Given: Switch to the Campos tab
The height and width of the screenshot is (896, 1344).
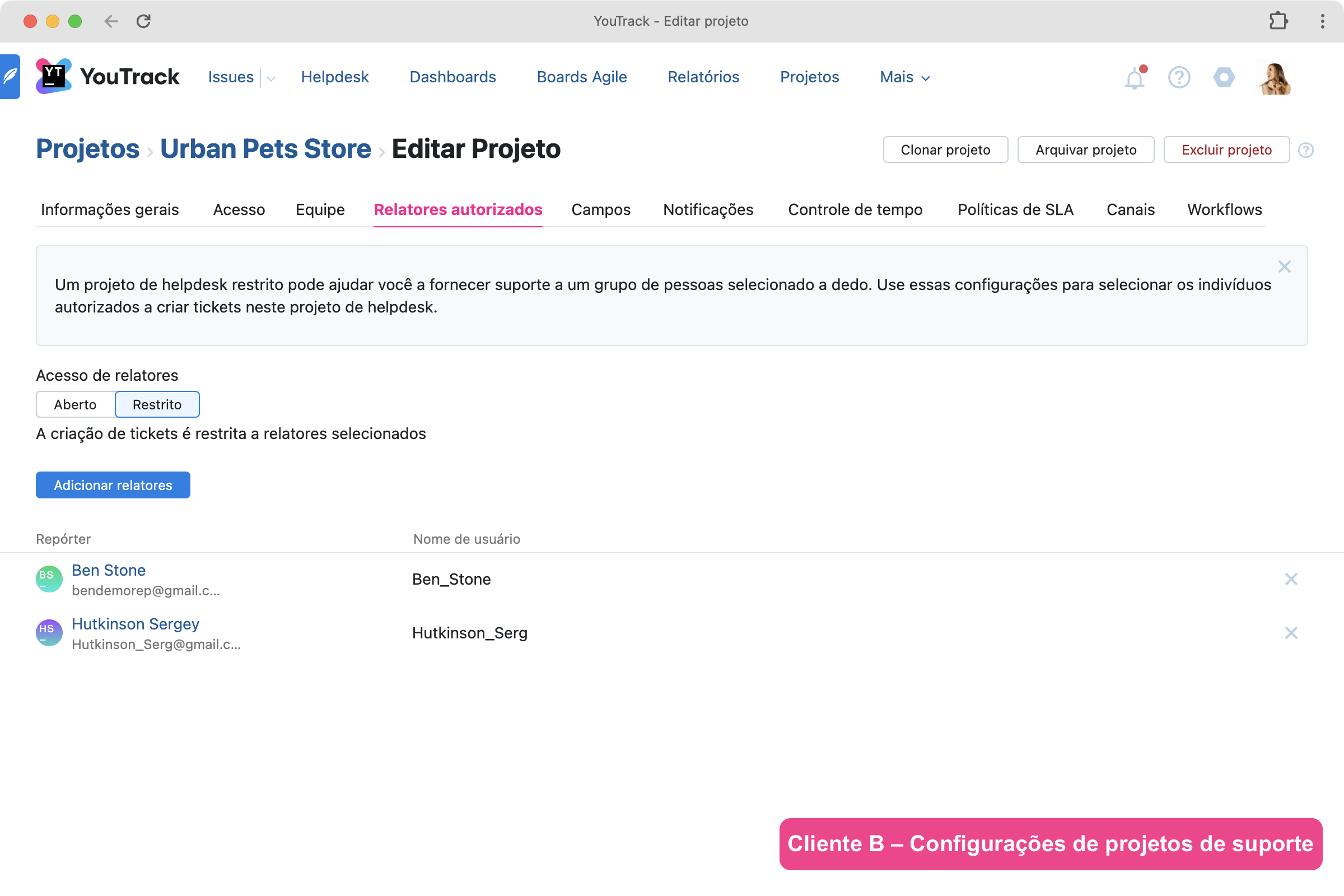Looking at the screenshot, I should [600, 209].
